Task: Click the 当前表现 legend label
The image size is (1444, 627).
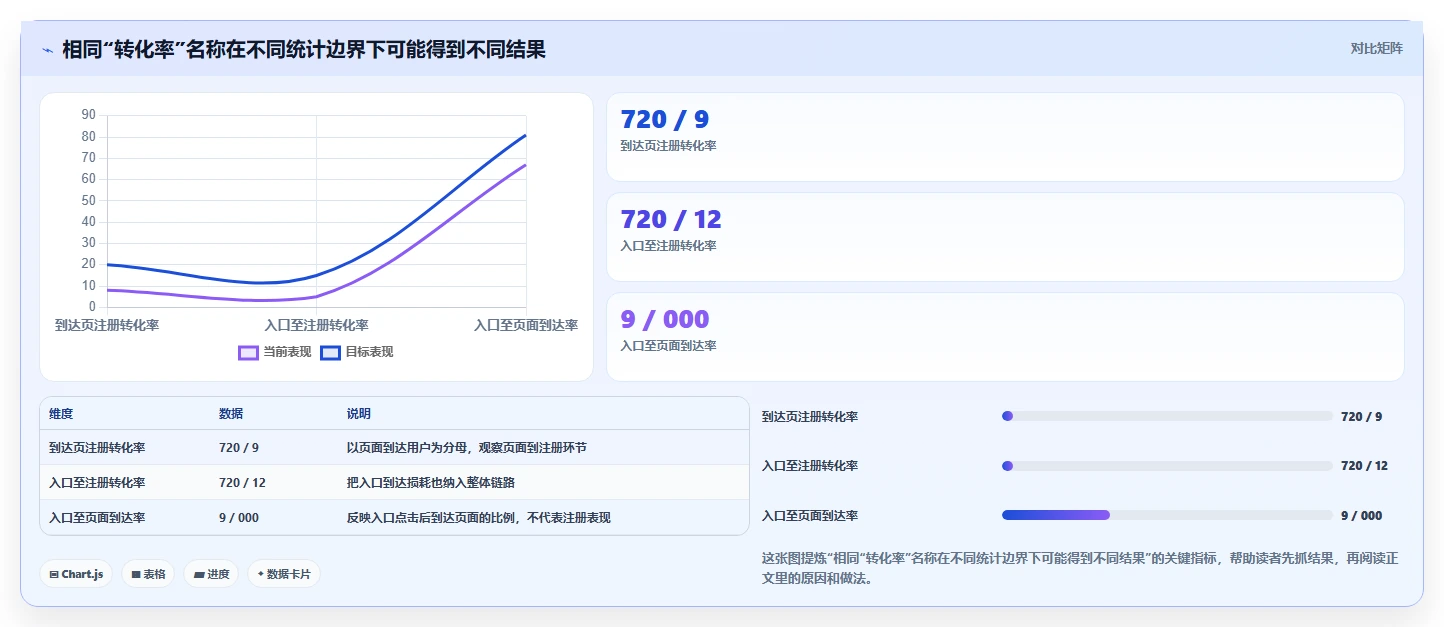Action: coord(287,352)
